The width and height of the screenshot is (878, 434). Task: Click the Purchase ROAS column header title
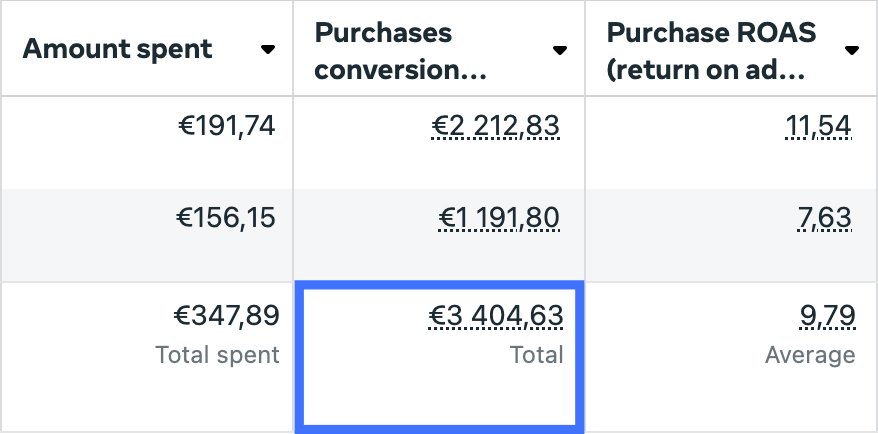pos(712,50)
